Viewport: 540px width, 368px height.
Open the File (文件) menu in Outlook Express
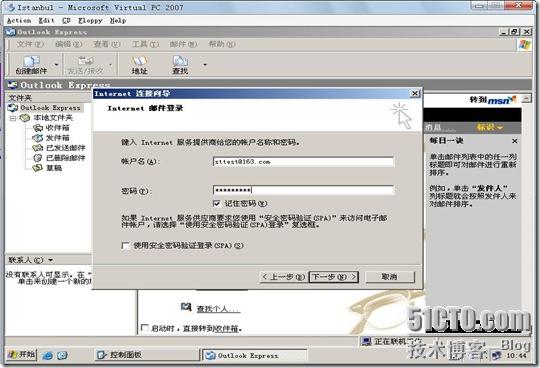click(30, 44)
